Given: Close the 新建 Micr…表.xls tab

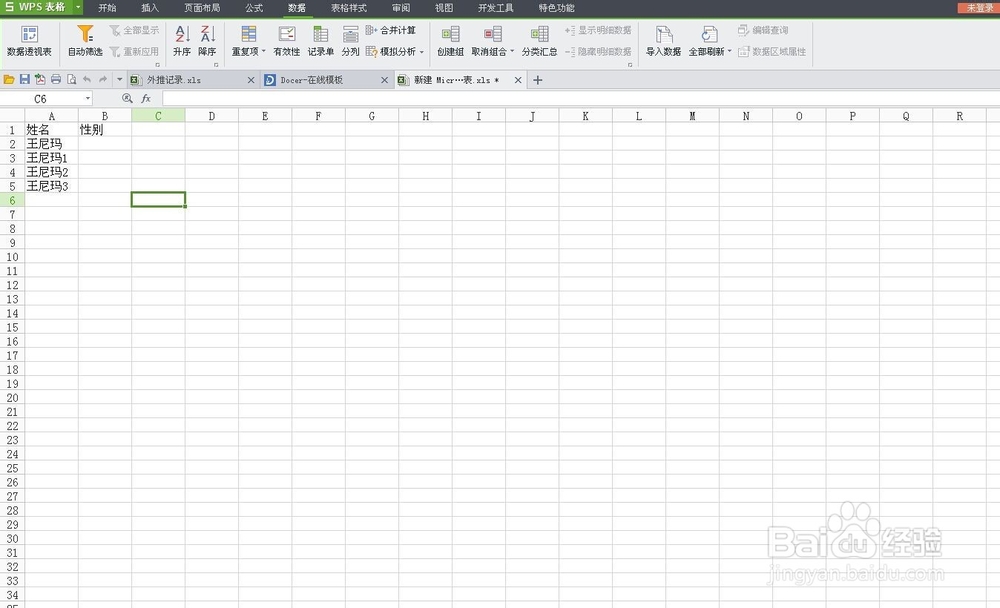Looking at the screenshot, I should (x=518, y=80).
